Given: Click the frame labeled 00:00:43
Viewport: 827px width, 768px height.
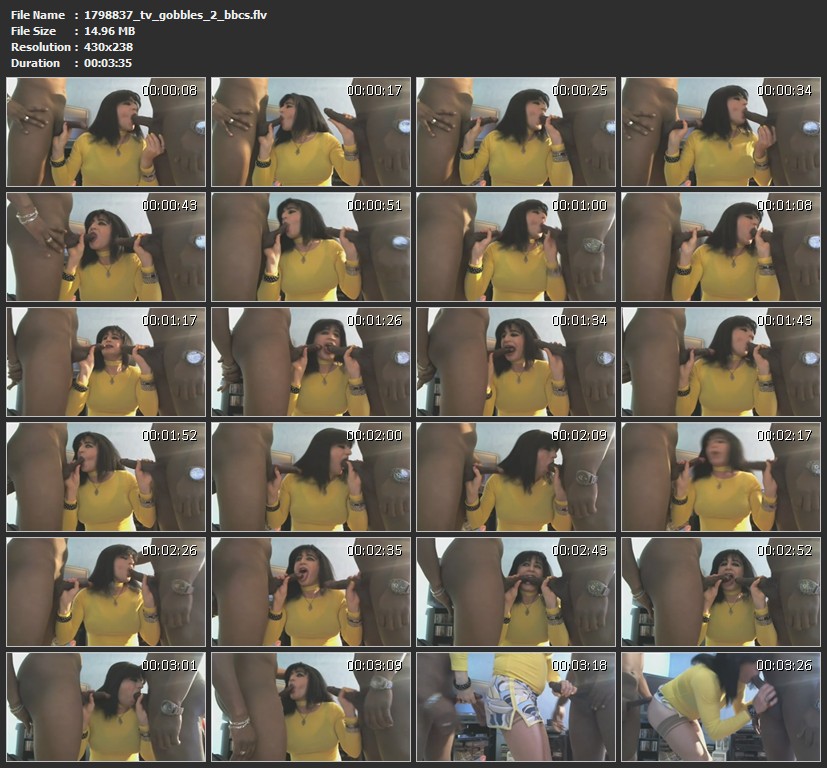Looking at the screenshot, I should point(106,247).
